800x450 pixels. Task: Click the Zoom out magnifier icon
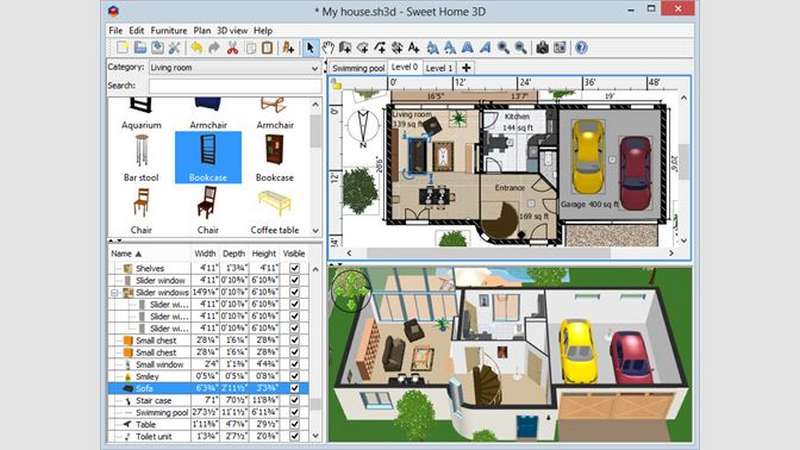[x=521, y=48]
